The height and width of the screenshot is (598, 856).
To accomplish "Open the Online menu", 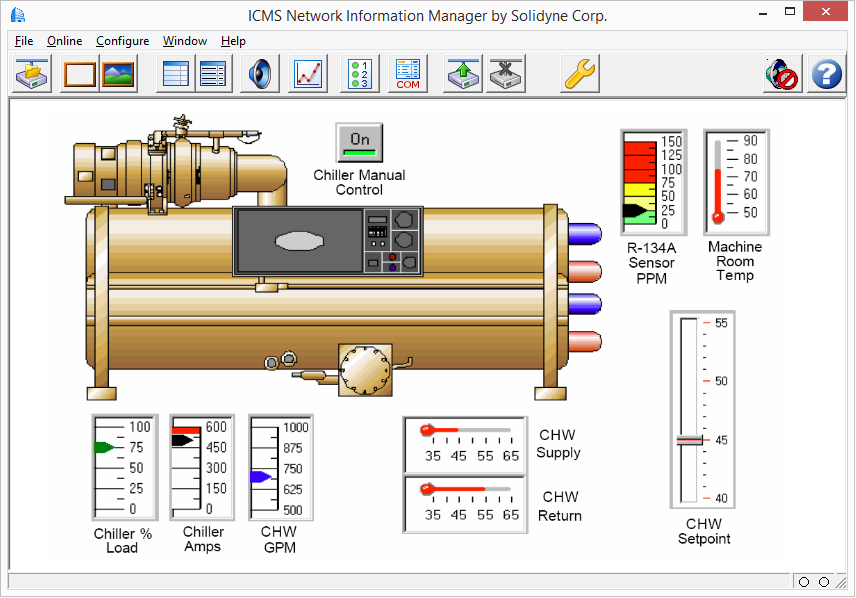I will (64, 41).
